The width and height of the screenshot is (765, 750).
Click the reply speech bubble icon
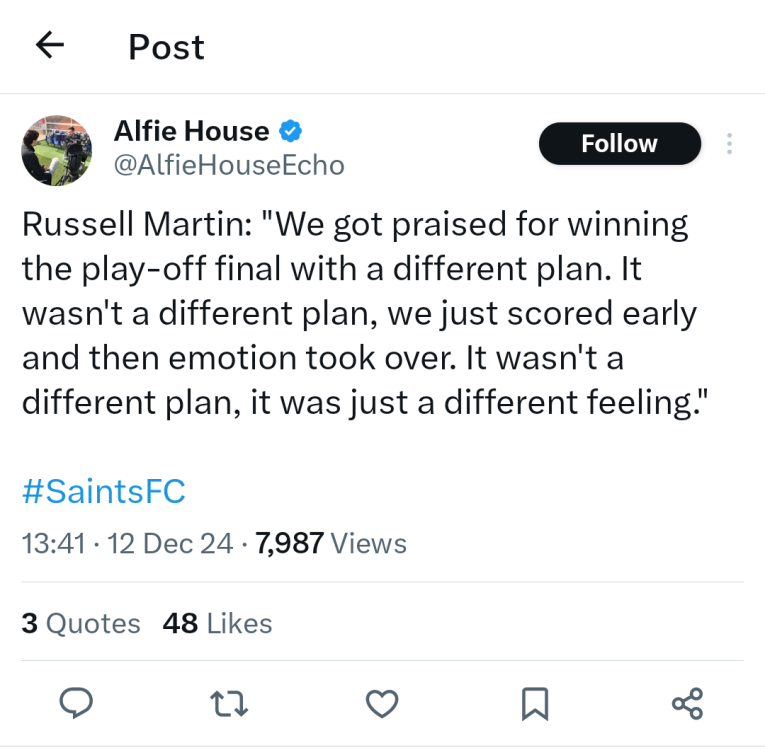[77, 704]
